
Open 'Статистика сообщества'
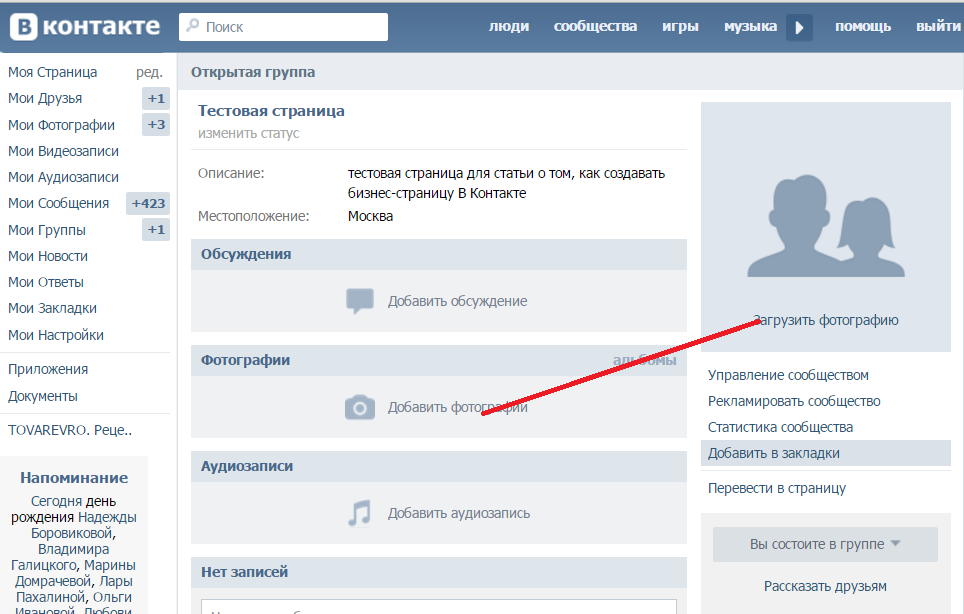click(780, 427)
